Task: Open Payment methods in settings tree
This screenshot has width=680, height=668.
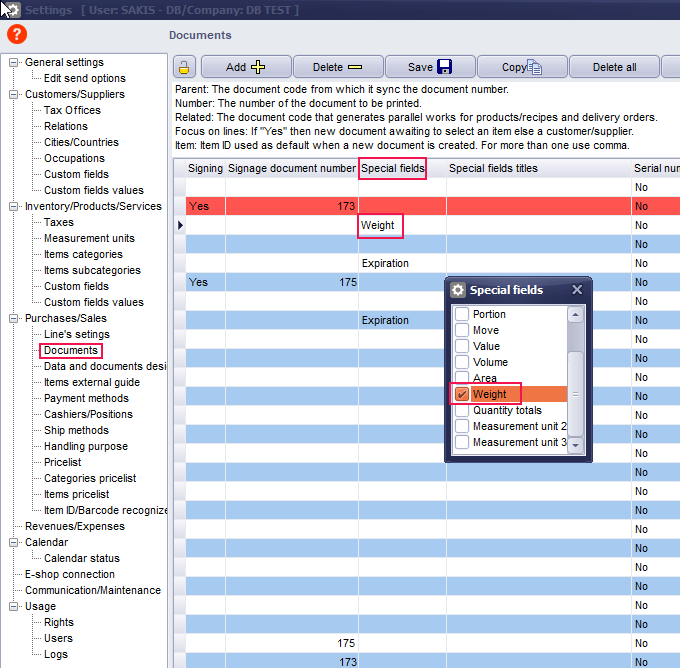Action: pos(86,398)
